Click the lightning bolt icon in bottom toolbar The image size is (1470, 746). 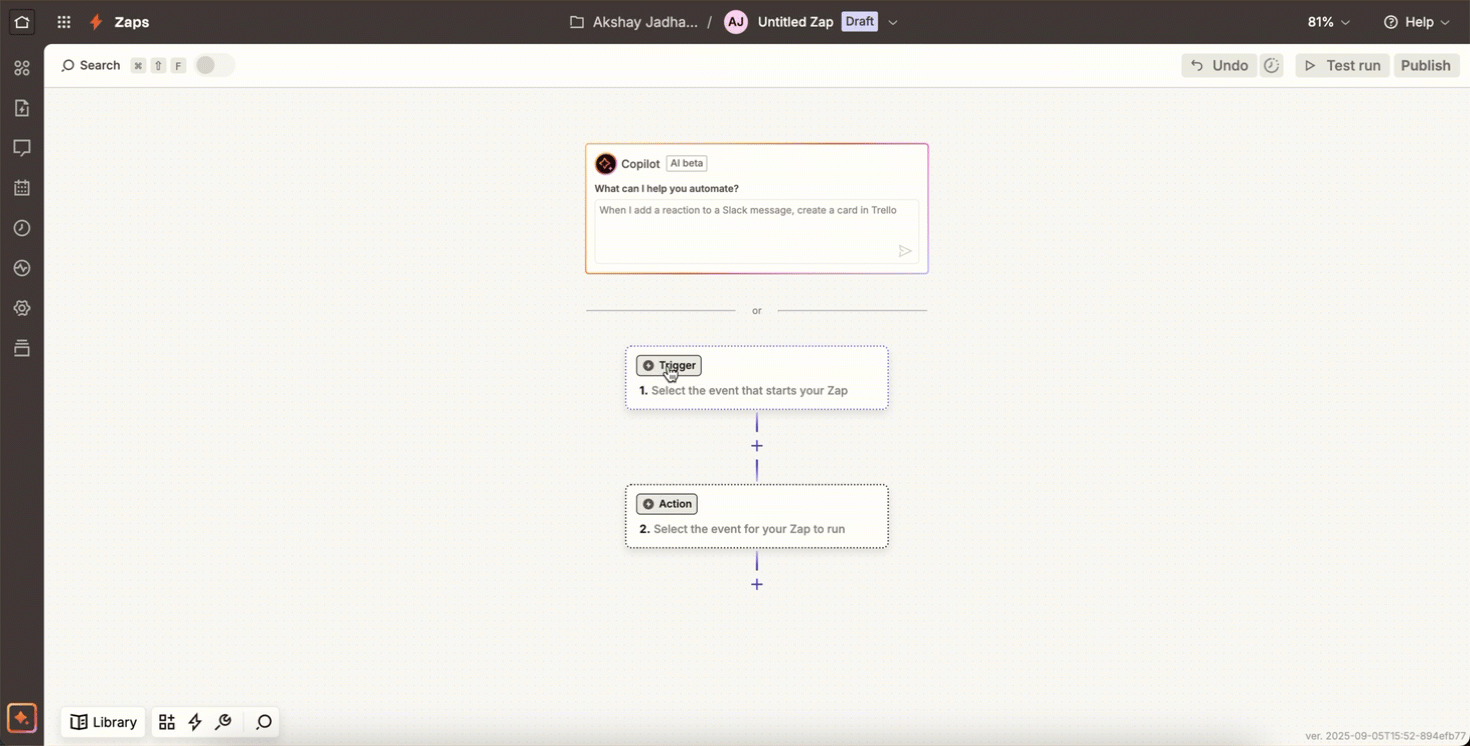(x=195, y=722)
